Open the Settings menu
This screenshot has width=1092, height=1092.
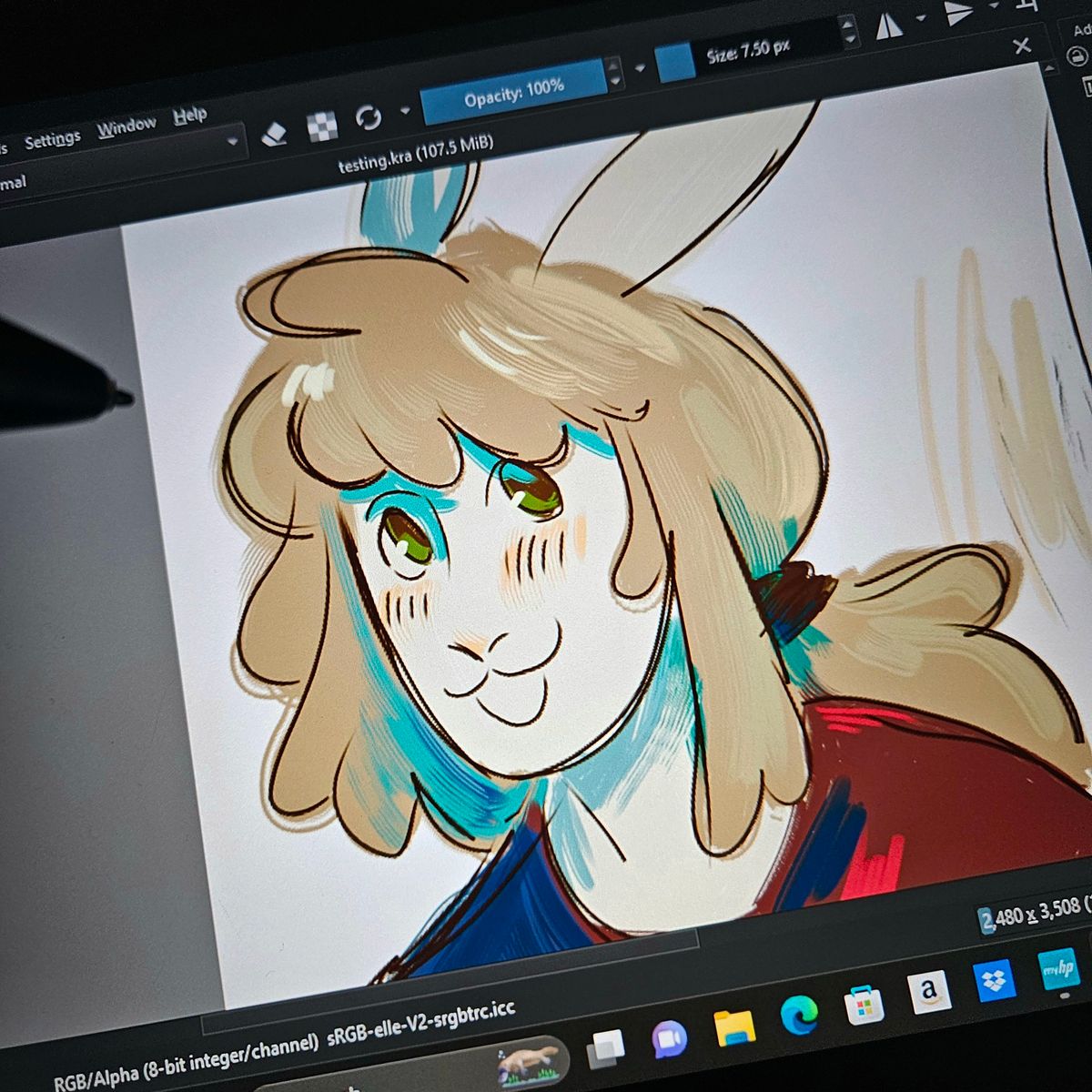tap(52, 139)
